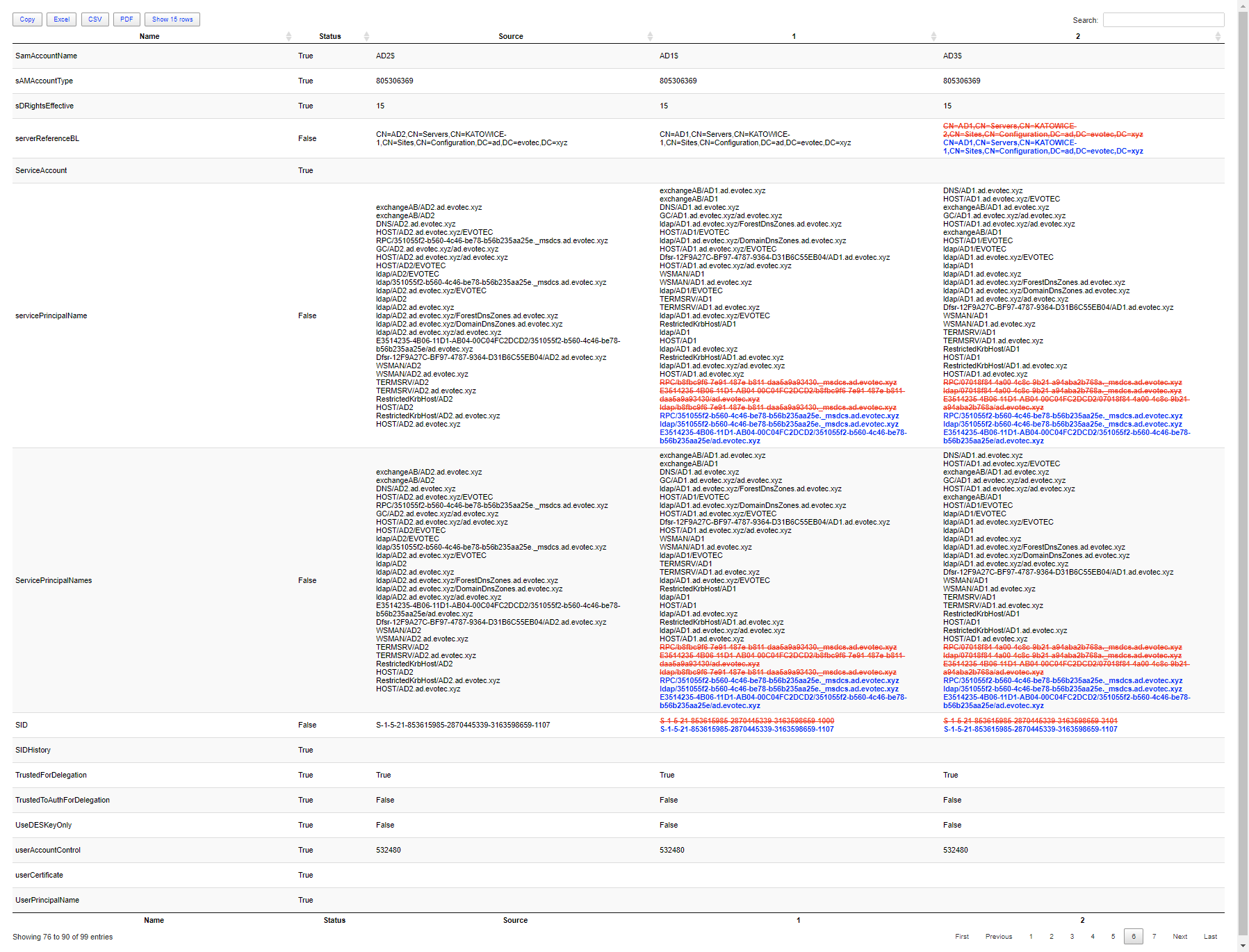Screen dimensions: 1249x952
Task: Go to the Previous page of results
Action: click(999, 936)
